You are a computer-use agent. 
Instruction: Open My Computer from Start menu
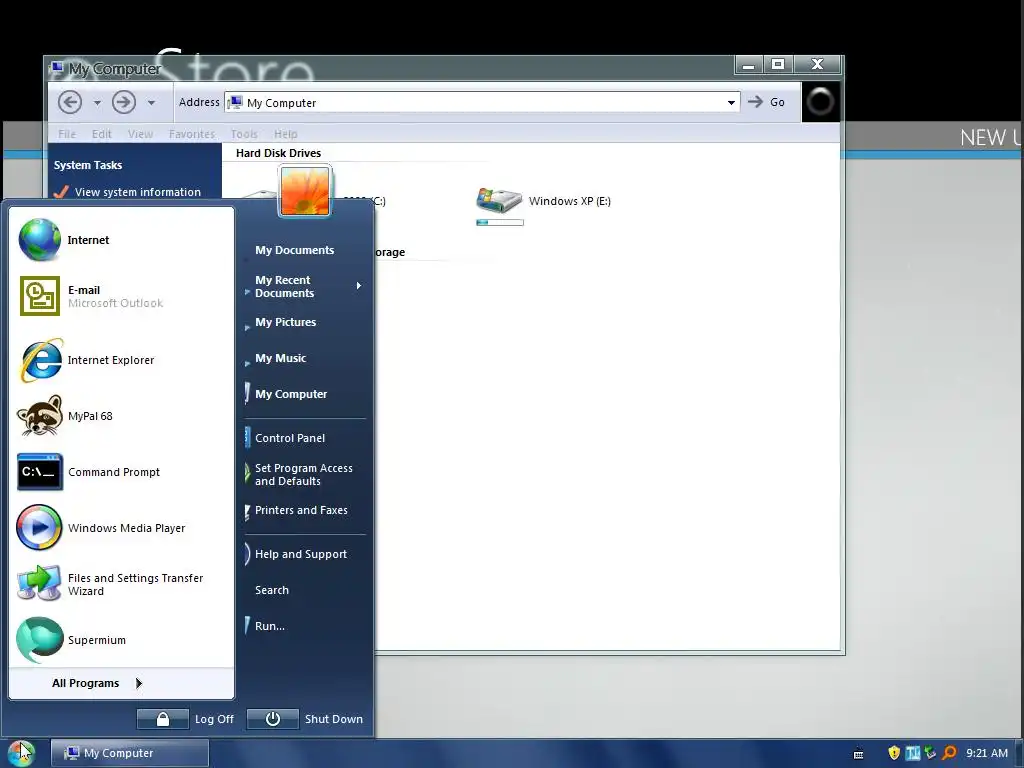pos(291,394)
